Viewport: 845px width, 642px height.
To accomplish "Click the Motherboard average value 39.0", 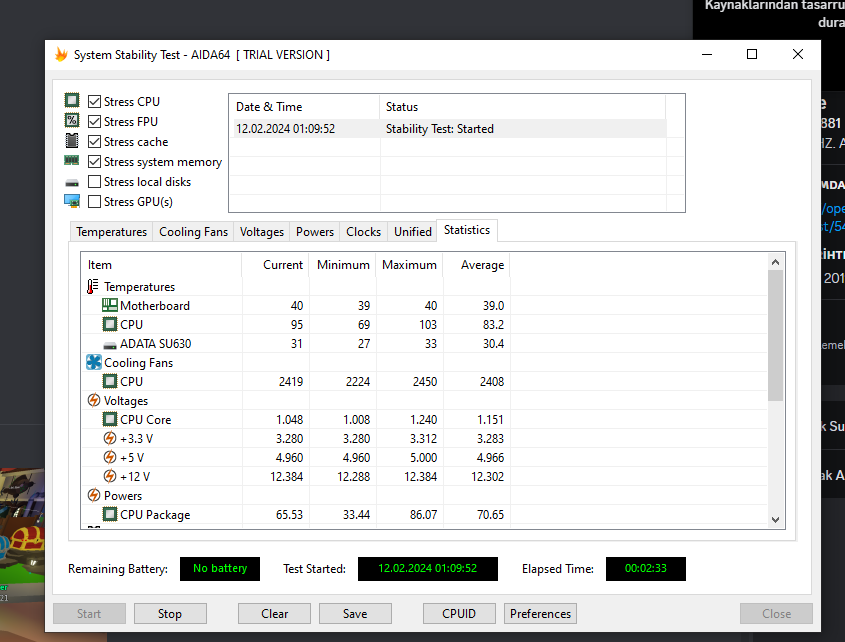I will [x=493, y=306].
